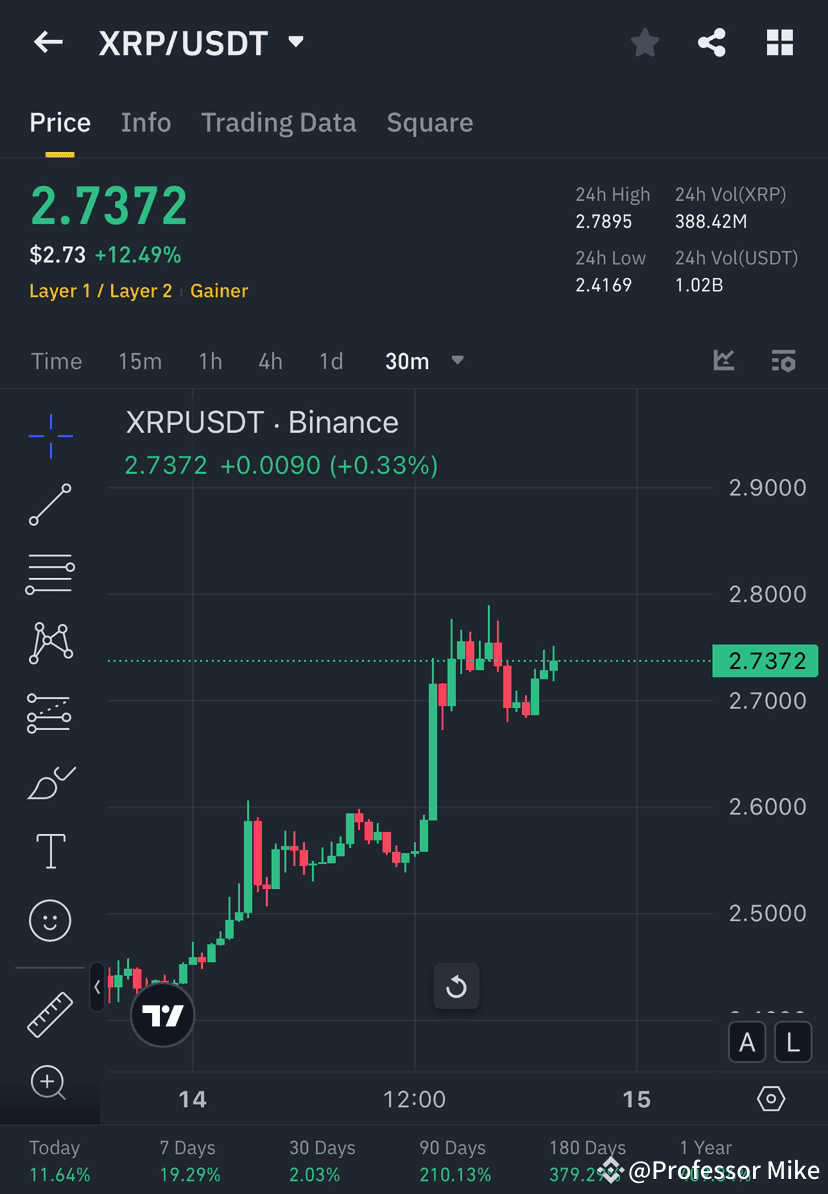Switch to the Trading Data tab
The width and height of the screenshot is (828, 1194).
coord(279,122)
